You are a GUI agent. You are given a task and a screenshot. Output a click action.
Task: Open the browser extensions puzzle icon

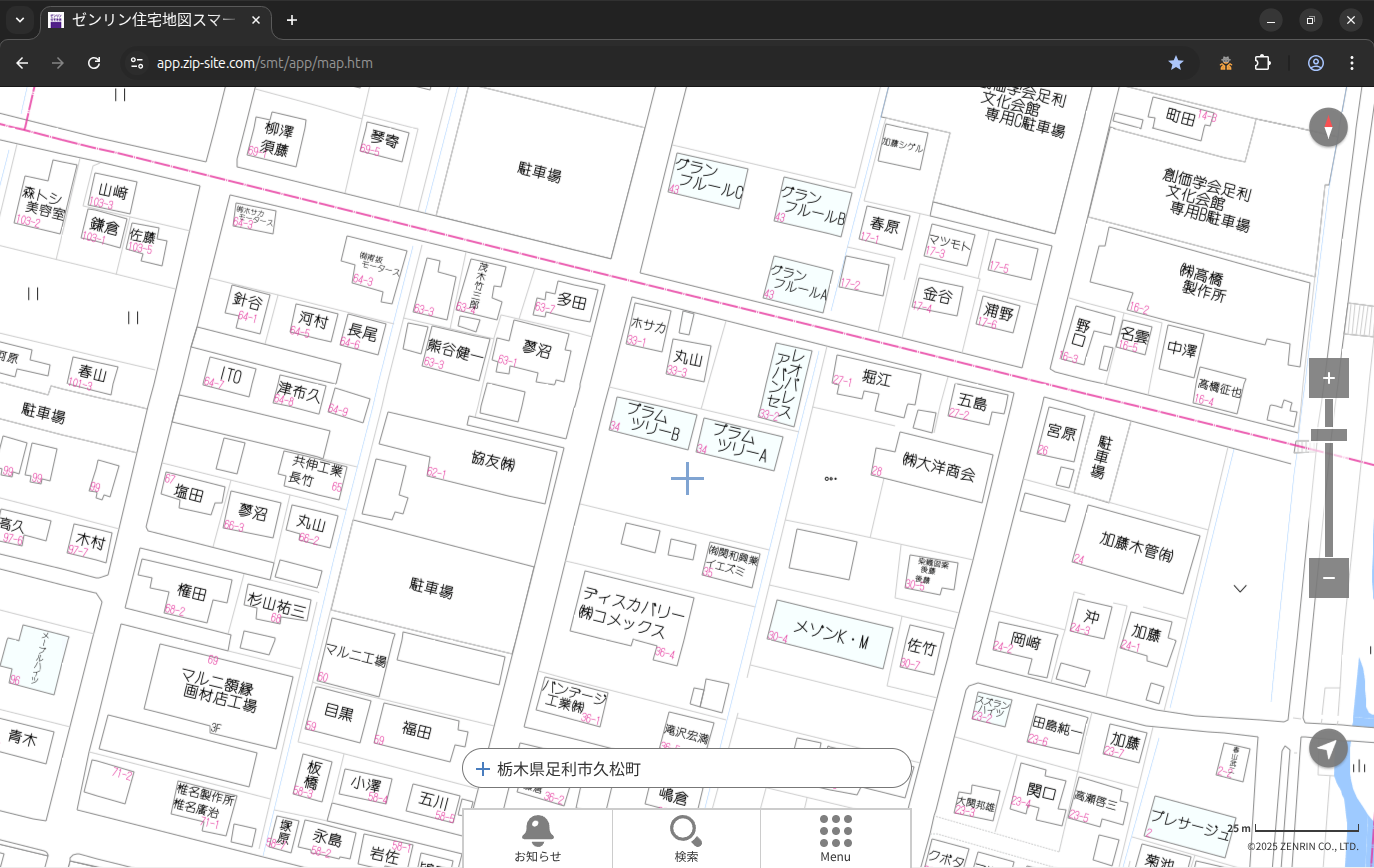tap(1263, 63)
